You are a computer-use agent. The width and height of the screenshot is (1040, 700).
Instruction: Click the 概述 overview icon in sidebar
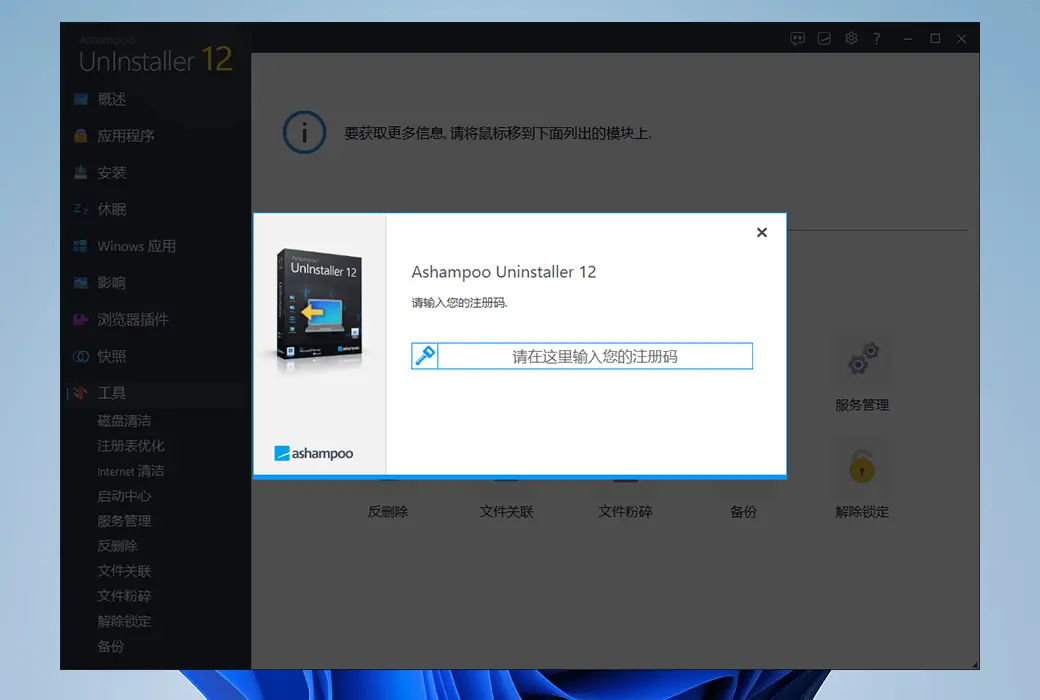pos(80,100)
